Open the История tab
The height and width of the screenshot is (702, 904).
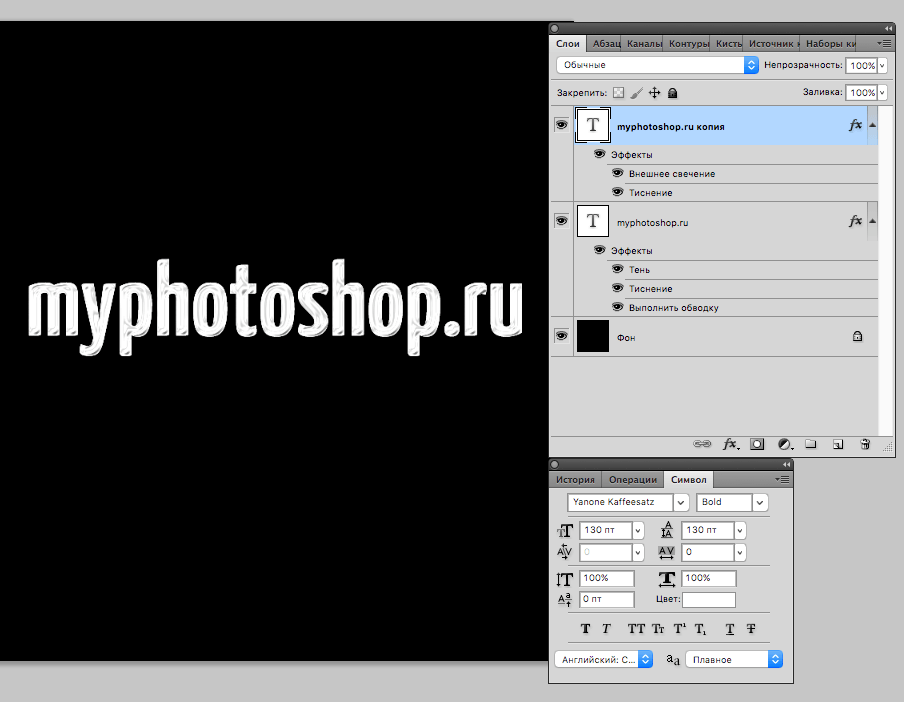click(x=576, y=480)
